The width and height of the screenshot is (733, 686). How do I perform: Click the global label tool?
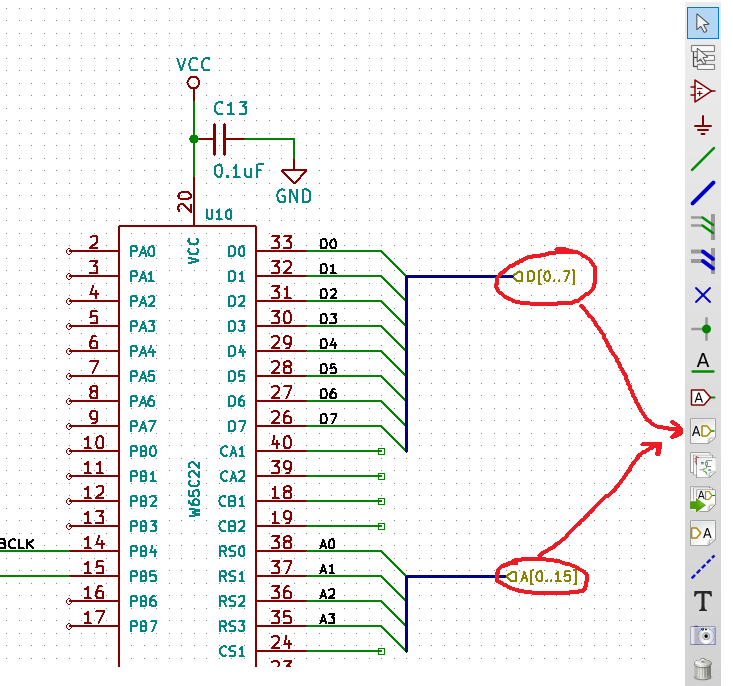[x=703, y=396]
